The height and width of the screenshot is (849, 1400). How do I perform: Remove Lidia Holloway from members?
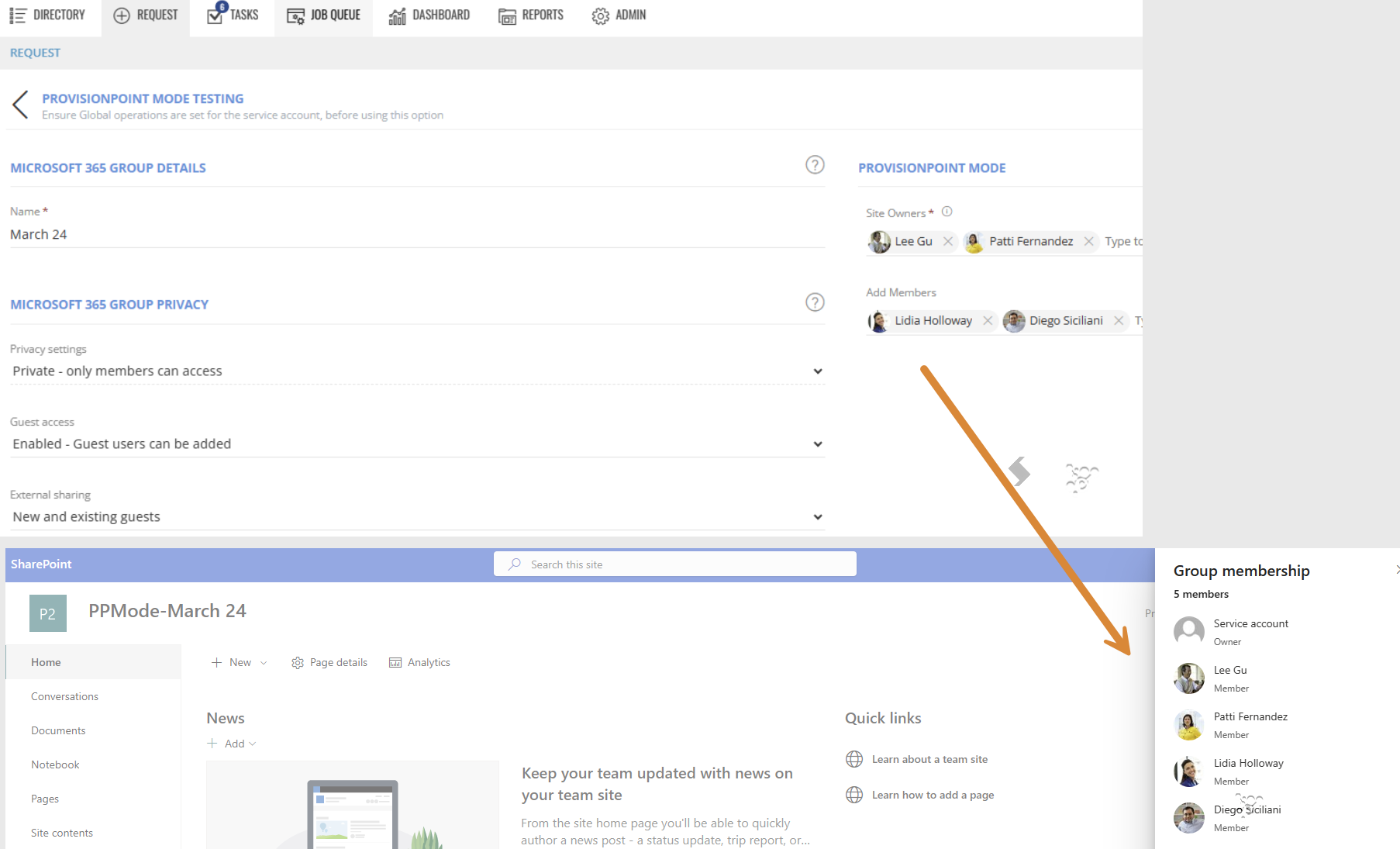click(x=988, y=321)
